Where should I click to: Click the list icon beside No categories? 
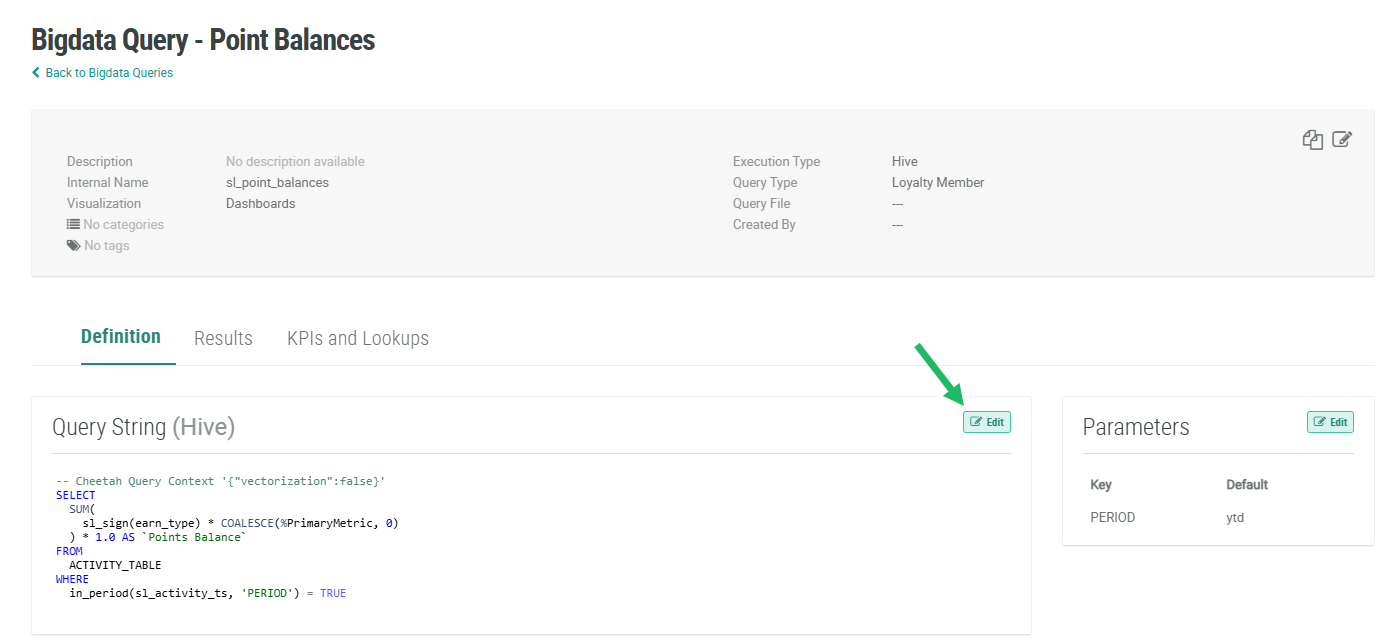coord(73,225)
